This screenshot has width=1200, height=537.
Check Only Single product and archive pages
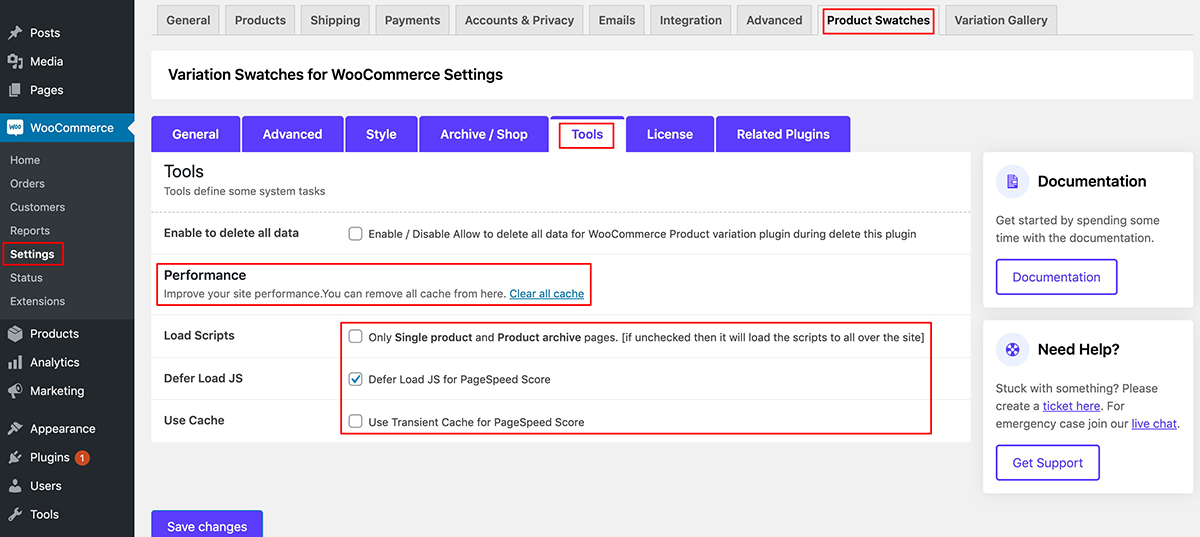355,337
